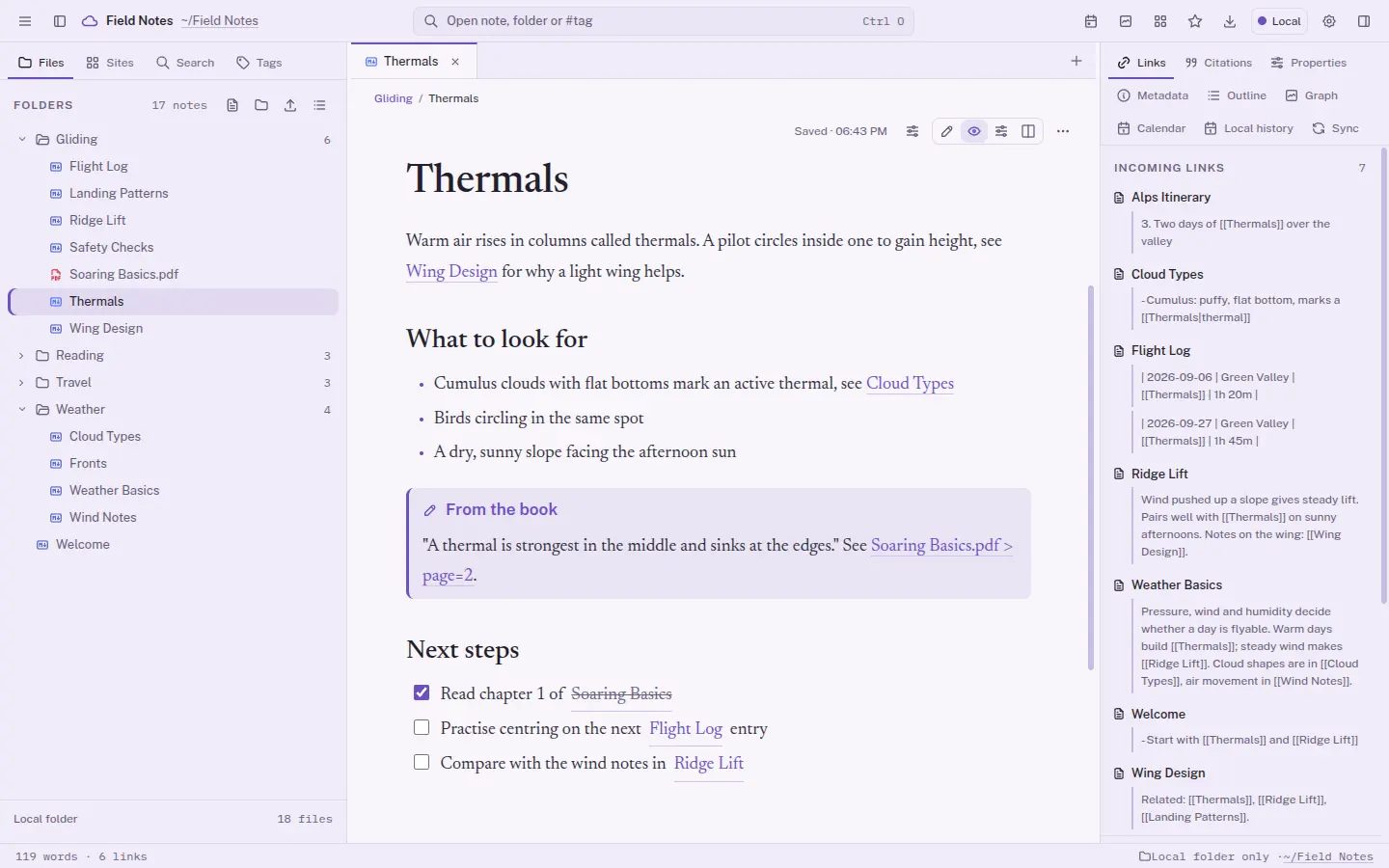The image size is (1389, 868).
Task: Click the note editor vertical scrollbar
Action: pos(1091,477)
